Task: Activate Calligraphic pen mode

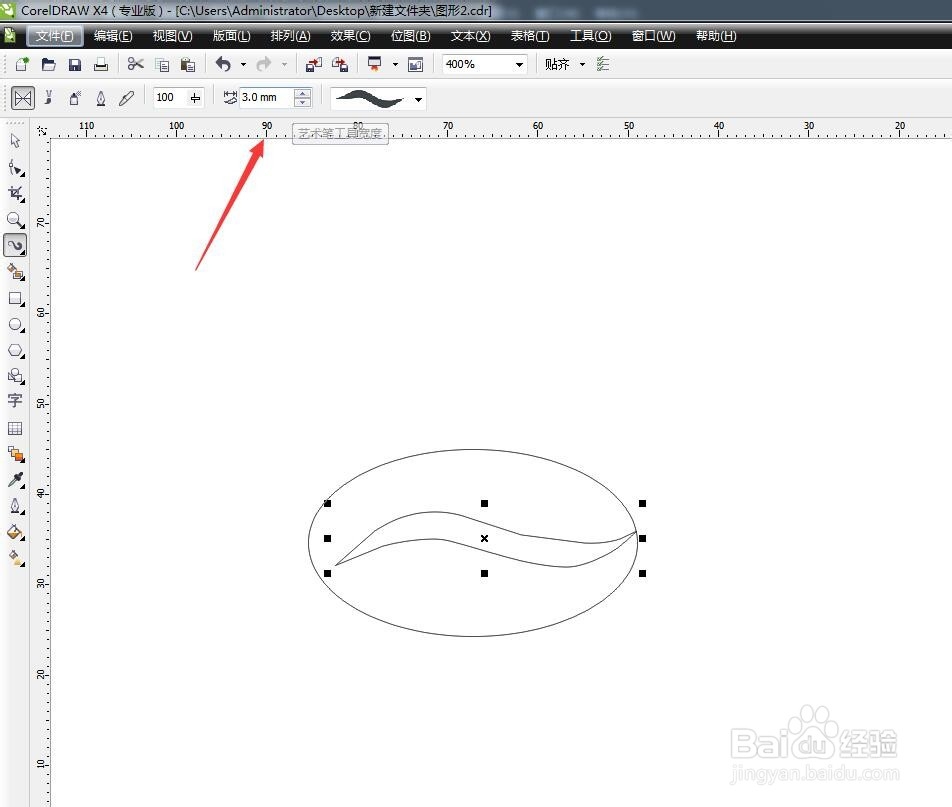Action: click(x=101, y=98)
